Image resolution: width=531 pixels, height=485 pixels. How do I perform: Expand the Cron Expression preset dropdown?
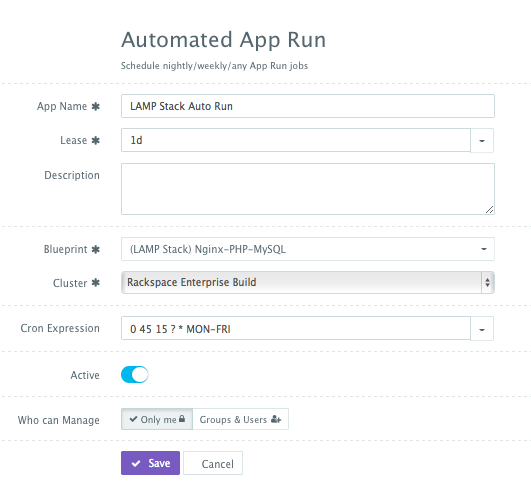[x=482, y=329]
